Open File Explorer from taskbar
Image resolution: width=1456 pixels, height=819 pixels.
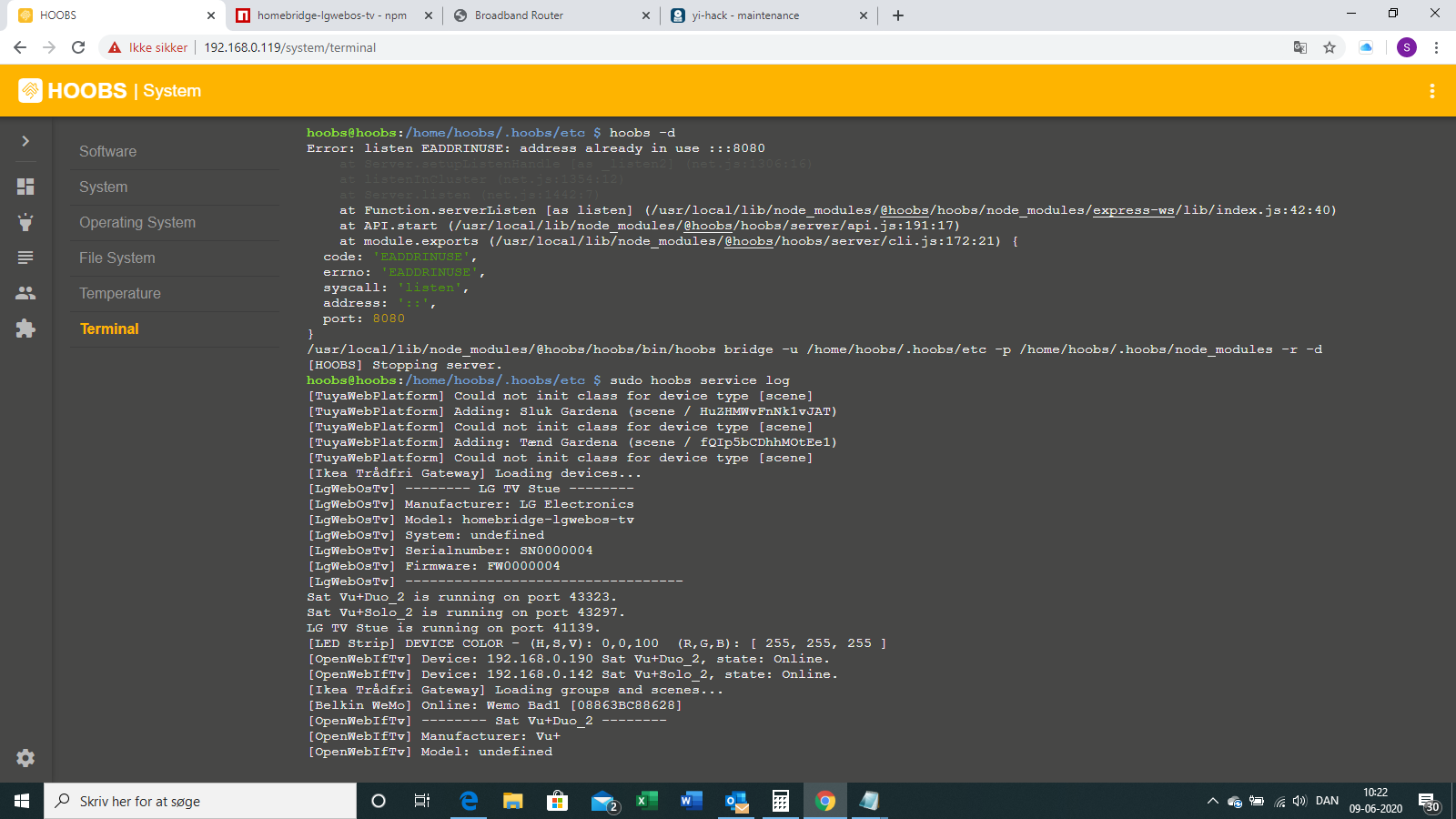(x=513, y=801)
